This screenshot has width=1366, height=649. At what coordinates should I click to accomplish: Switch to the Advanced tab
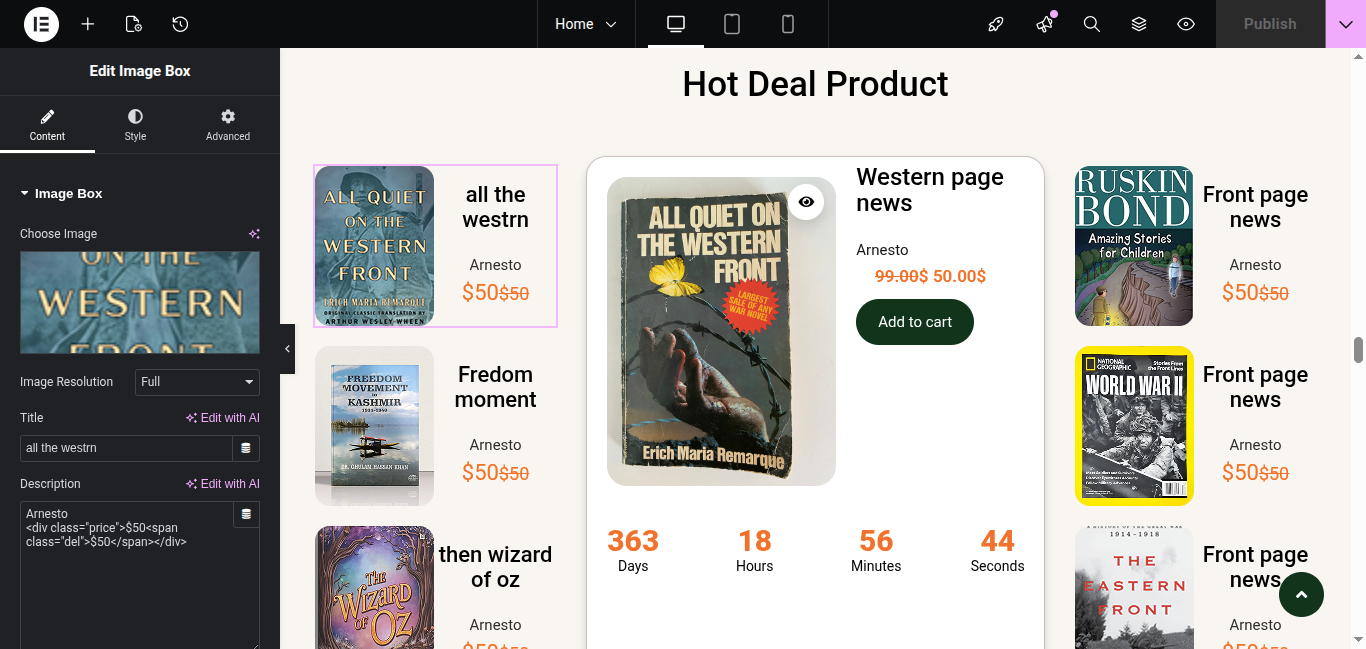coord(228,125)
